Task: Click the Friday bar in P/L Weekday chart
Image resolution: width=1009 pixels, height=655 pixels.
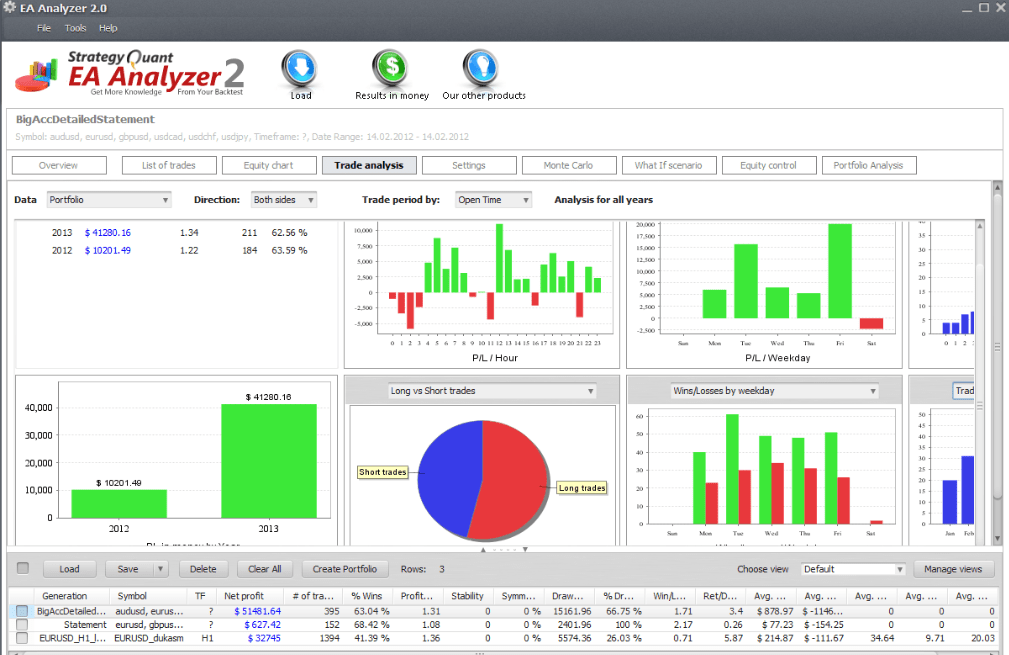Action: [x=840, y=271]
